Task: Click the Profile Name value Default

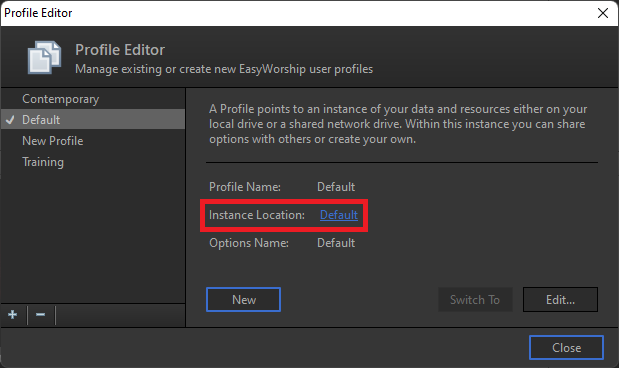Action: click(x=336, y=187)
